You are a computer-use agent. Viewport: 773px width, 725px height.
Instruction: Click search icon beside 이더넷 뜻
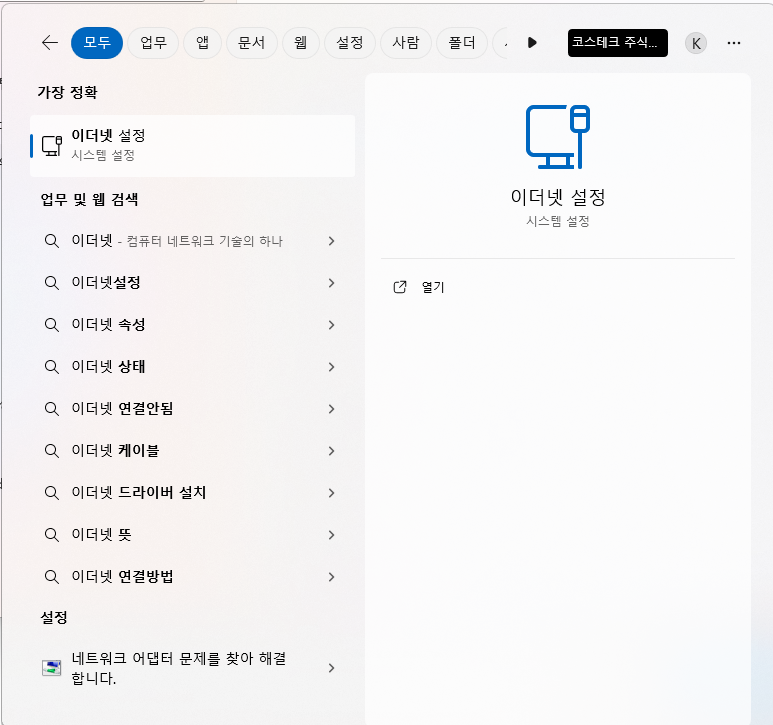pyautogui.click(x=52, y=535)
